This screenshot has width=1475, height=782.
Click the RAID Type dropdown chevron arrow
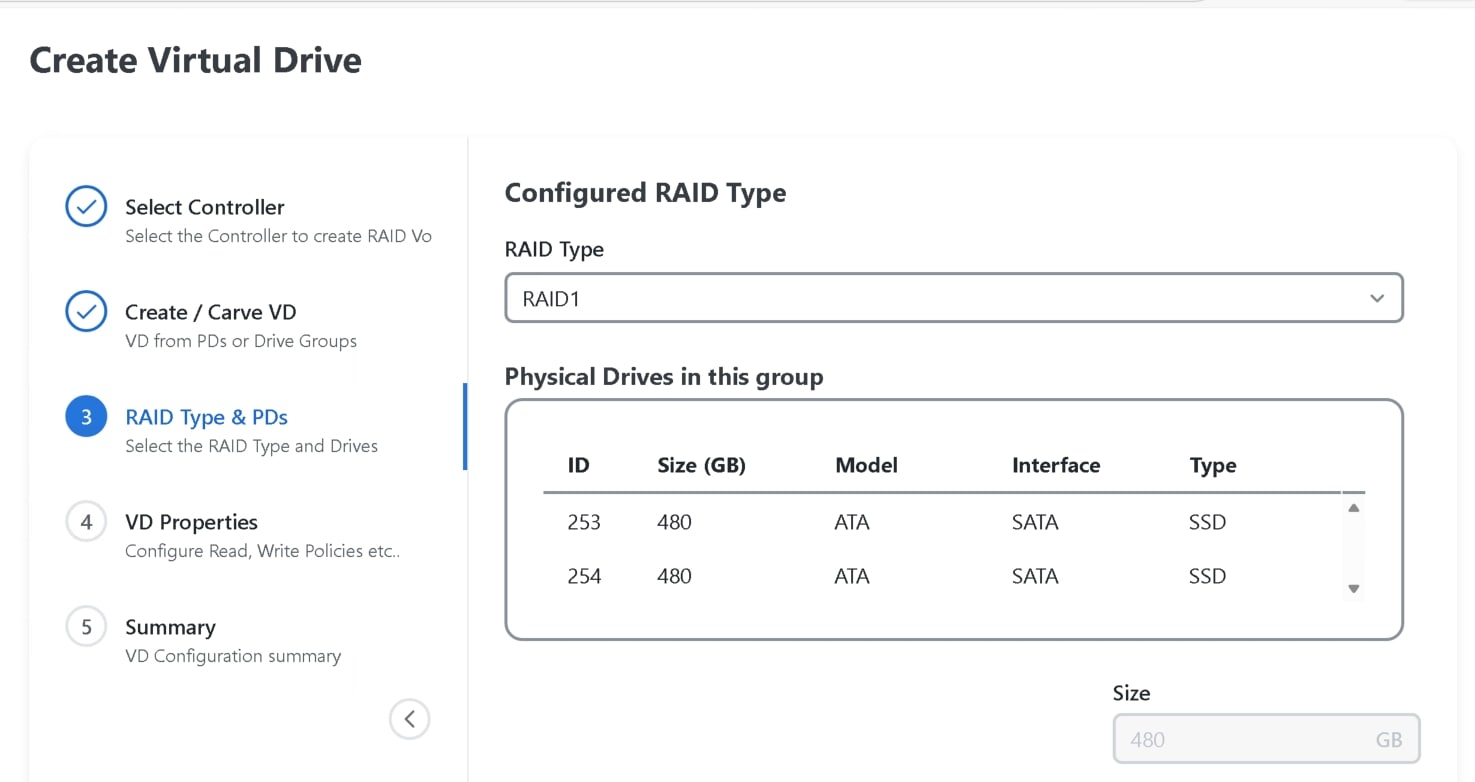click(x=1377, y=298)
